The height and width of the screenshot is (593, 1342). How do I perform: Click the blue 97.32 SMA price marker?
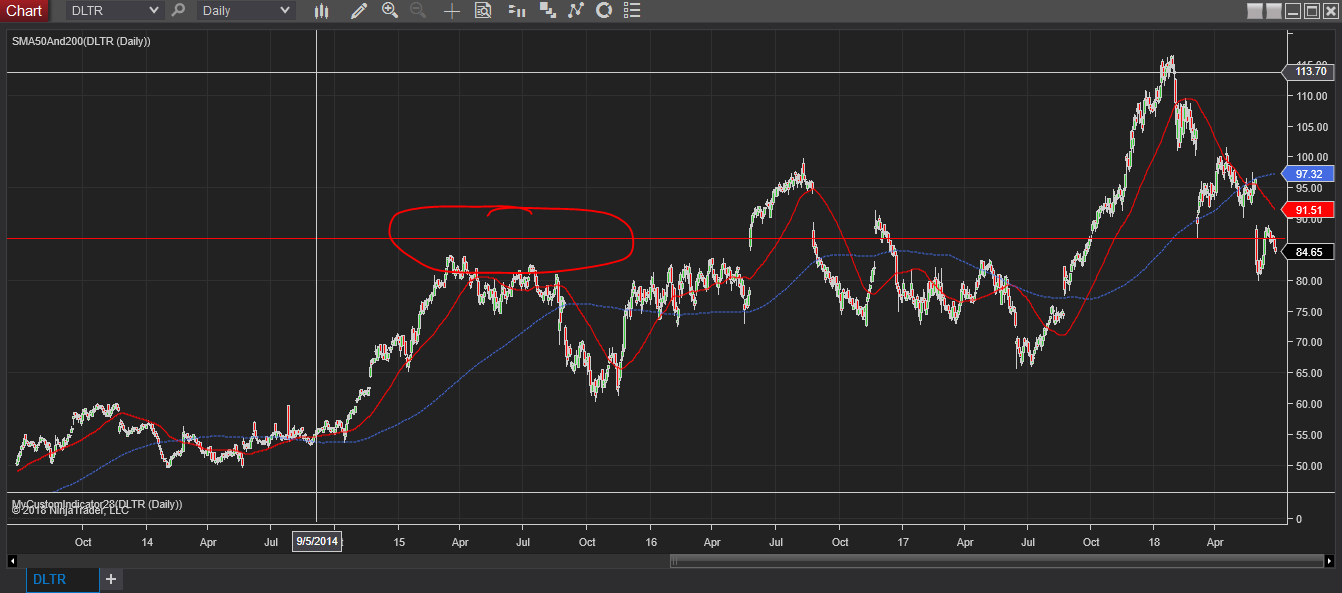pyautogui.click(x=1309, y=174)
